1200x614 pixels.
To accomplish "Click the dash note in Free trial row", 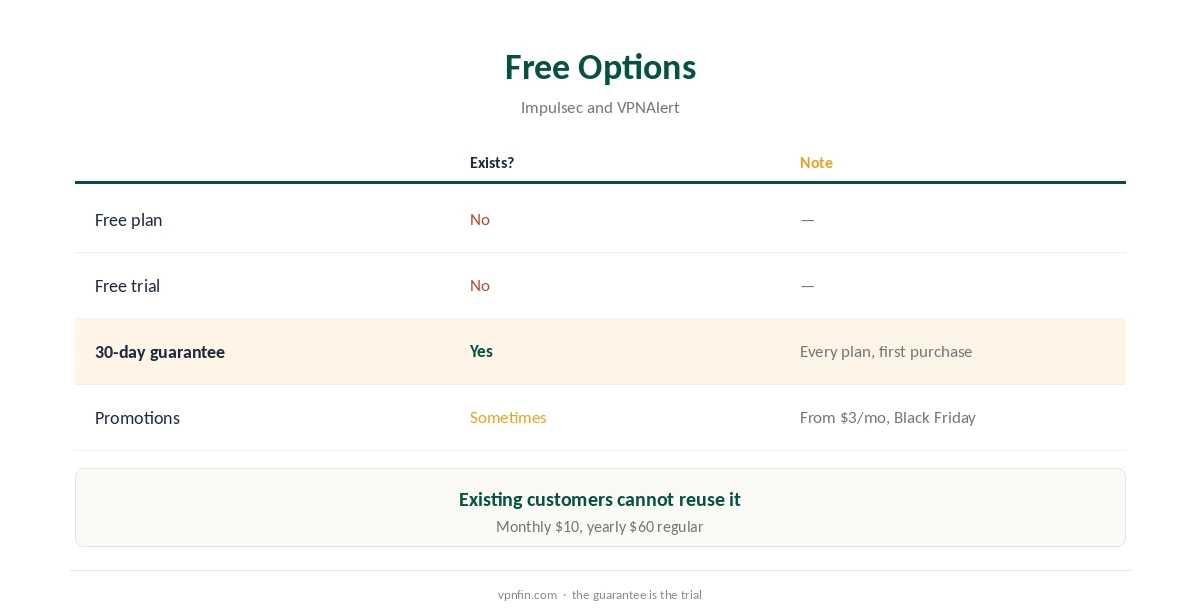I will [x=807, y=286].
